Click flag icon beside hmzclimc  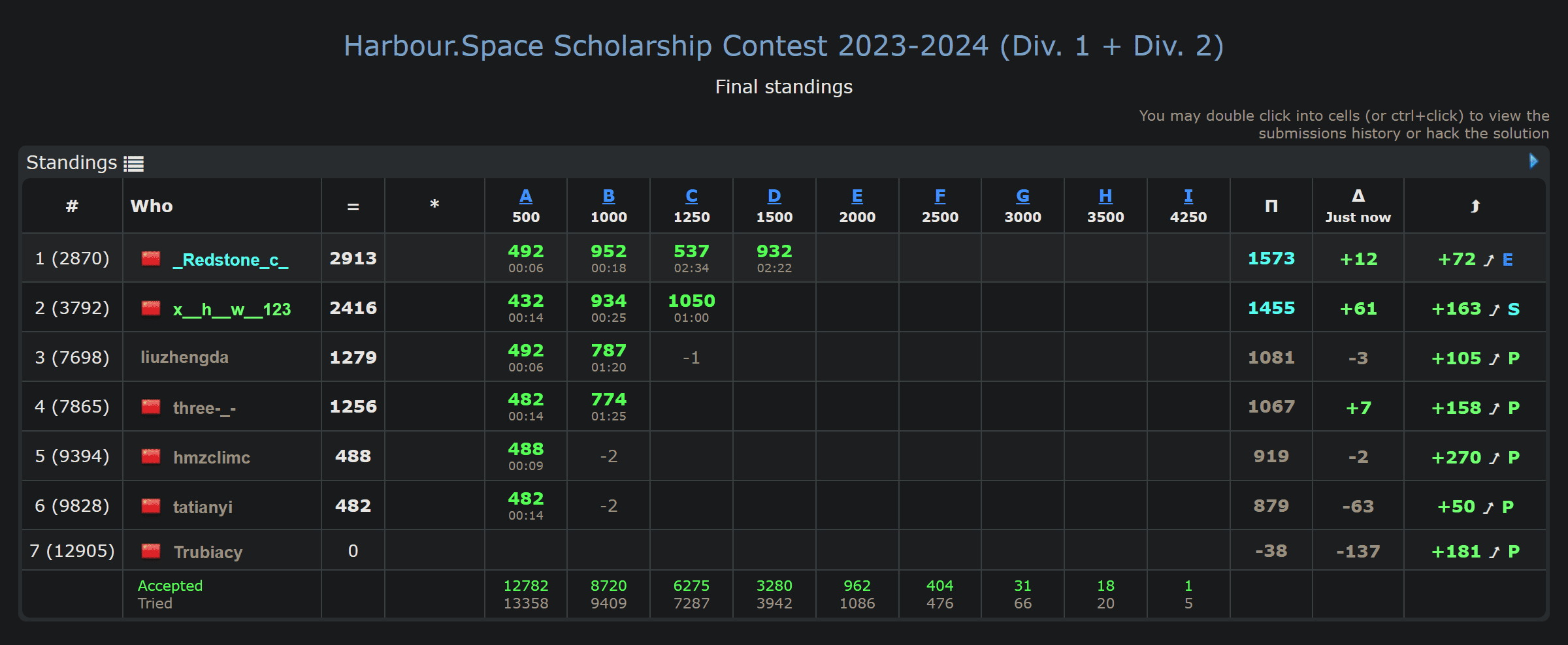click(151, 456)
